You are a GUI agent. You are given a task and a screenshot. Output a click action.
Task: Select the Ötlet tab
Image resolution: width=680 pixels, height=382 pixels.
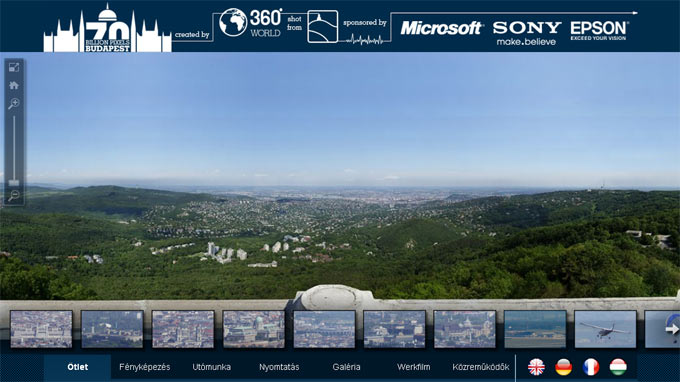click(x=78, y=367)
